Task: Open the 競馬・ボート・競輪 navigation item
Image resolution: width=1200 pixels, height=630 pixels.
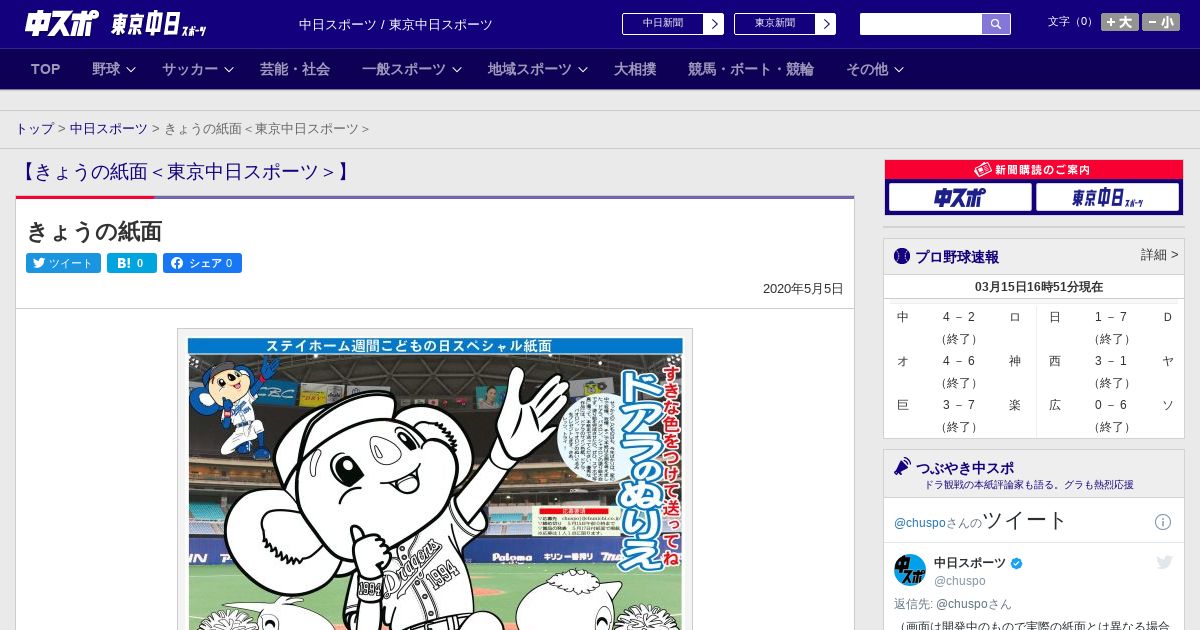Action: [751, 69]
